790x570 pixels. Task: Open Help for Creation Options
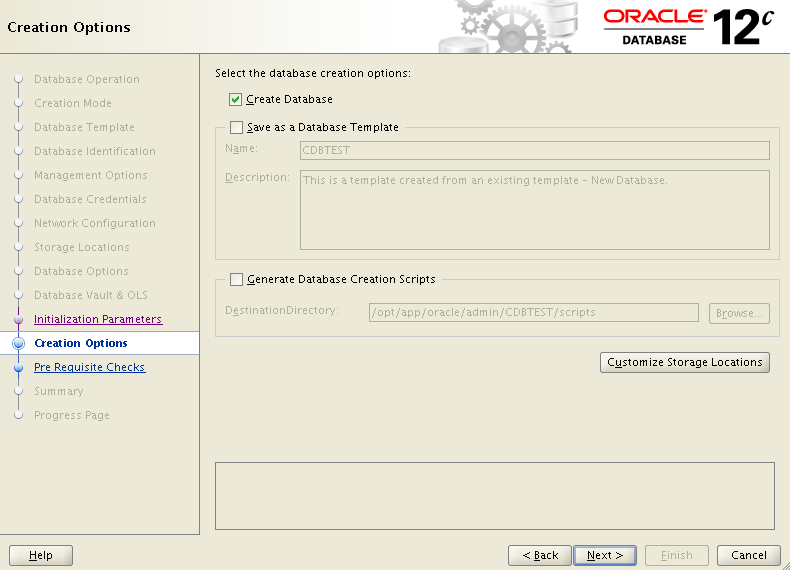[x=41, y=555]
